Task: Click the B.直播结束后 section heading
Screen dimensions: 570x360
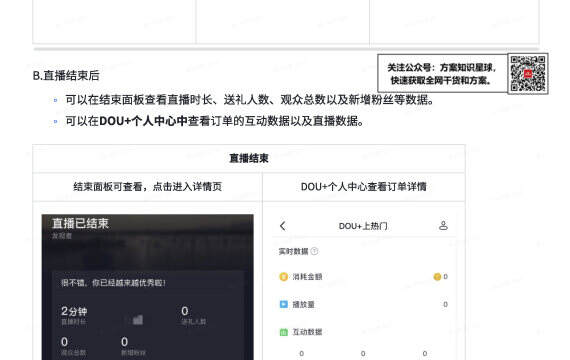Action: tap(66, 75)
